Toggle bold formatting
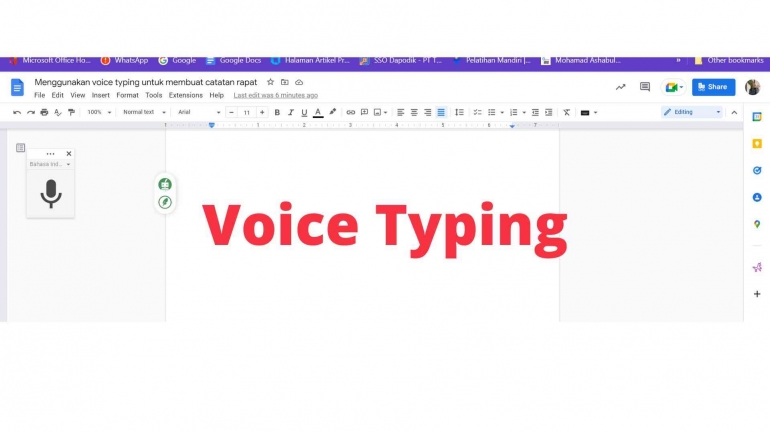The image size is (770, 433). [277, 112]
